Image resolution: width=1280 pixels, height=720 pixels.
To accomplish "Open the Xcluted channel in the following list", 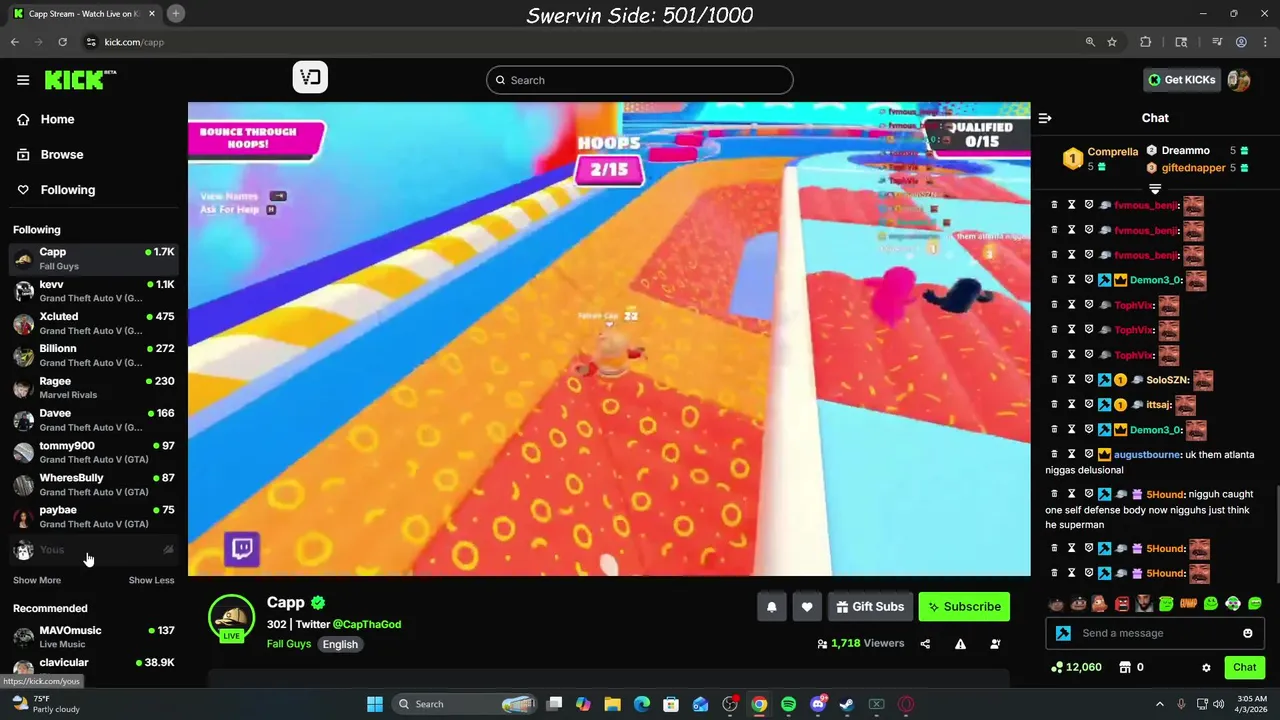I will pyautogui.click(x=94, y=323).
